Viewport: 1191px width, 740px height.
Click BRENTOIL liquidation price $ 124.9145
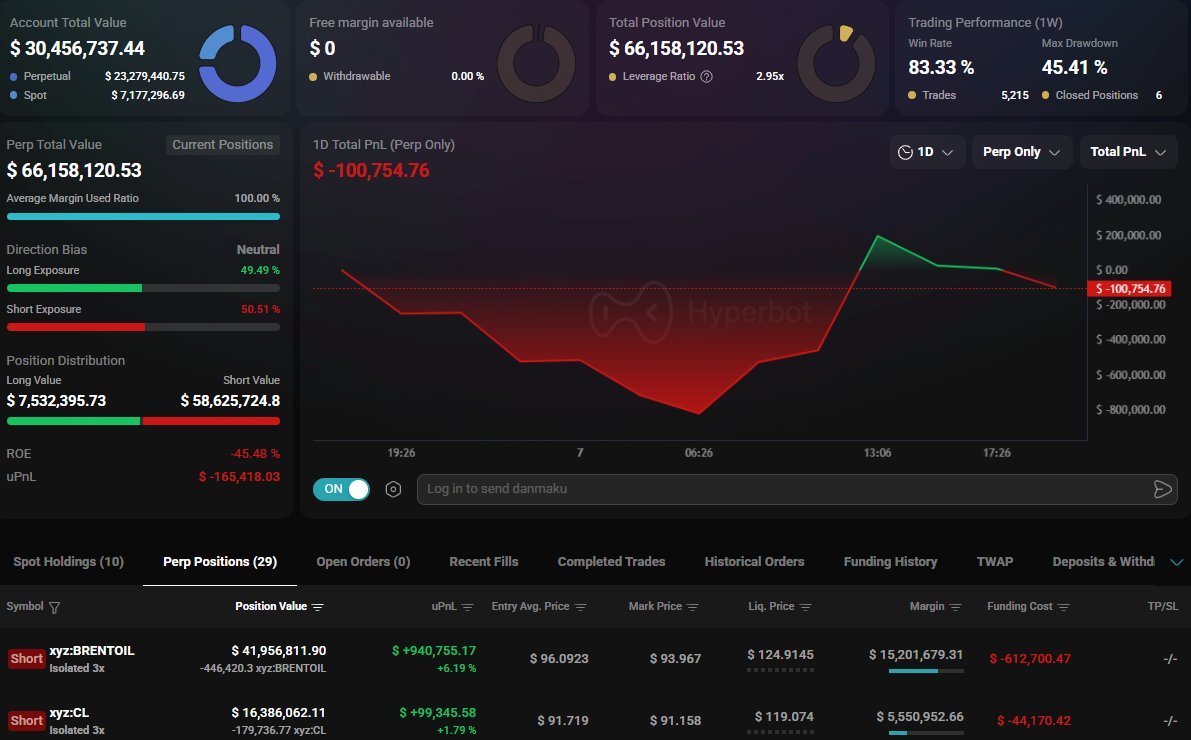pos(780,655)
